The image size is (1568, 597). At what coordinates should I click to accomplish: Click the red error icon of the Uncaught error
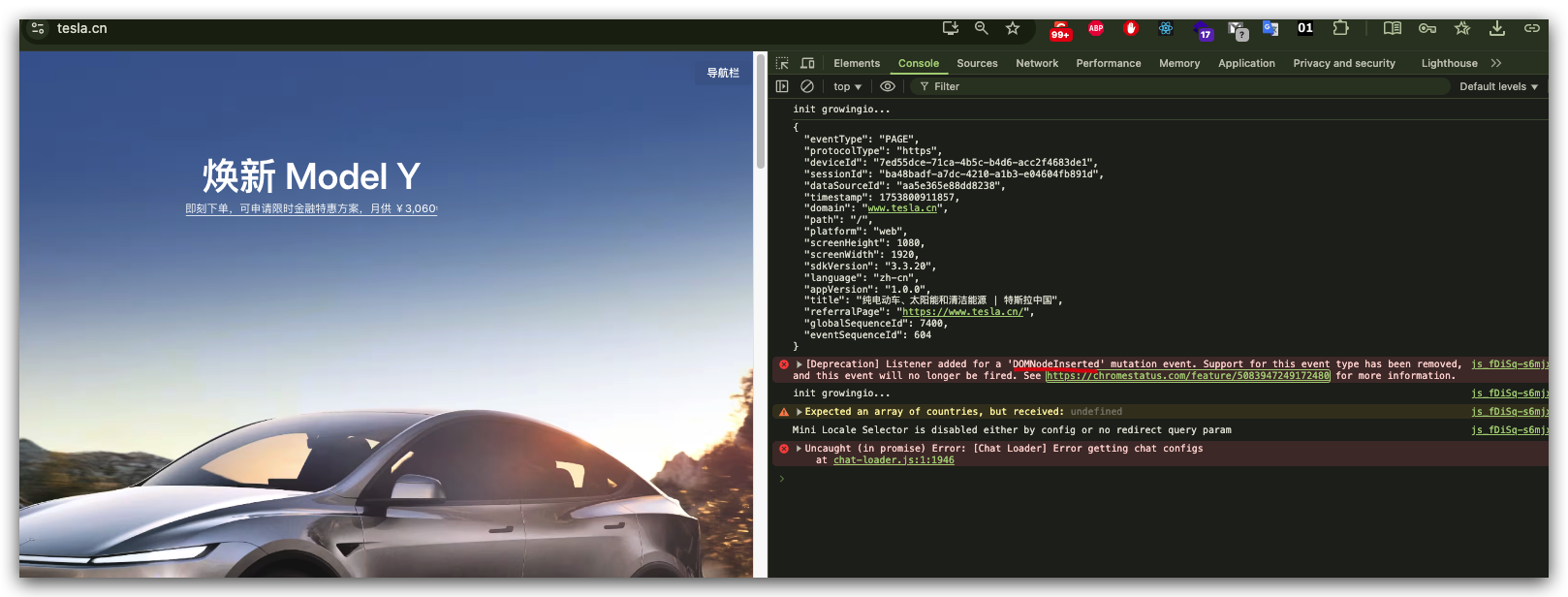pyautogui.click(x=783, y=449)
